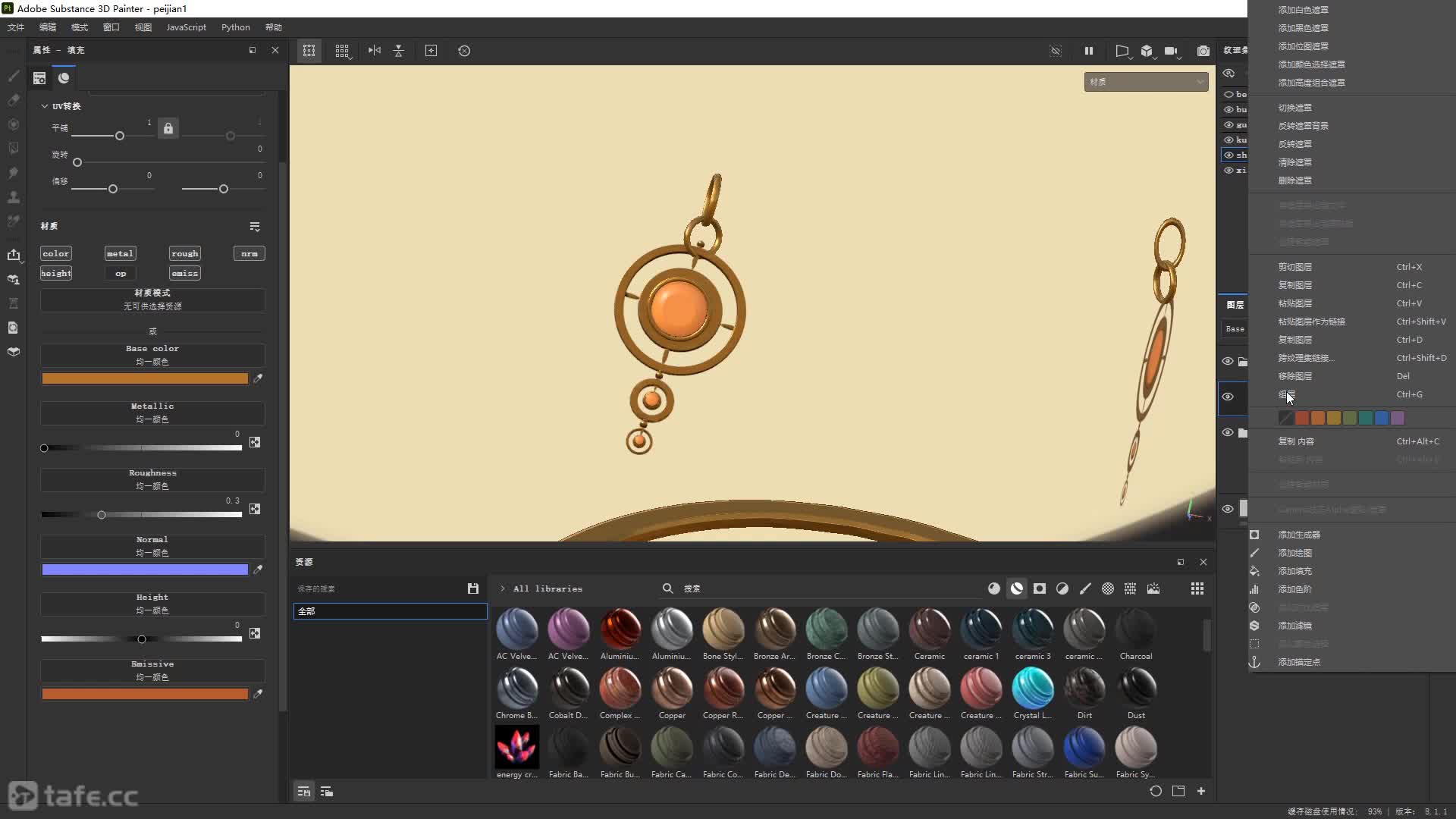The height and width of the screenshot is (819, 1456).
Task: Take a viewport screenshot with camera icon
Action: click(x=1203, y=51)
